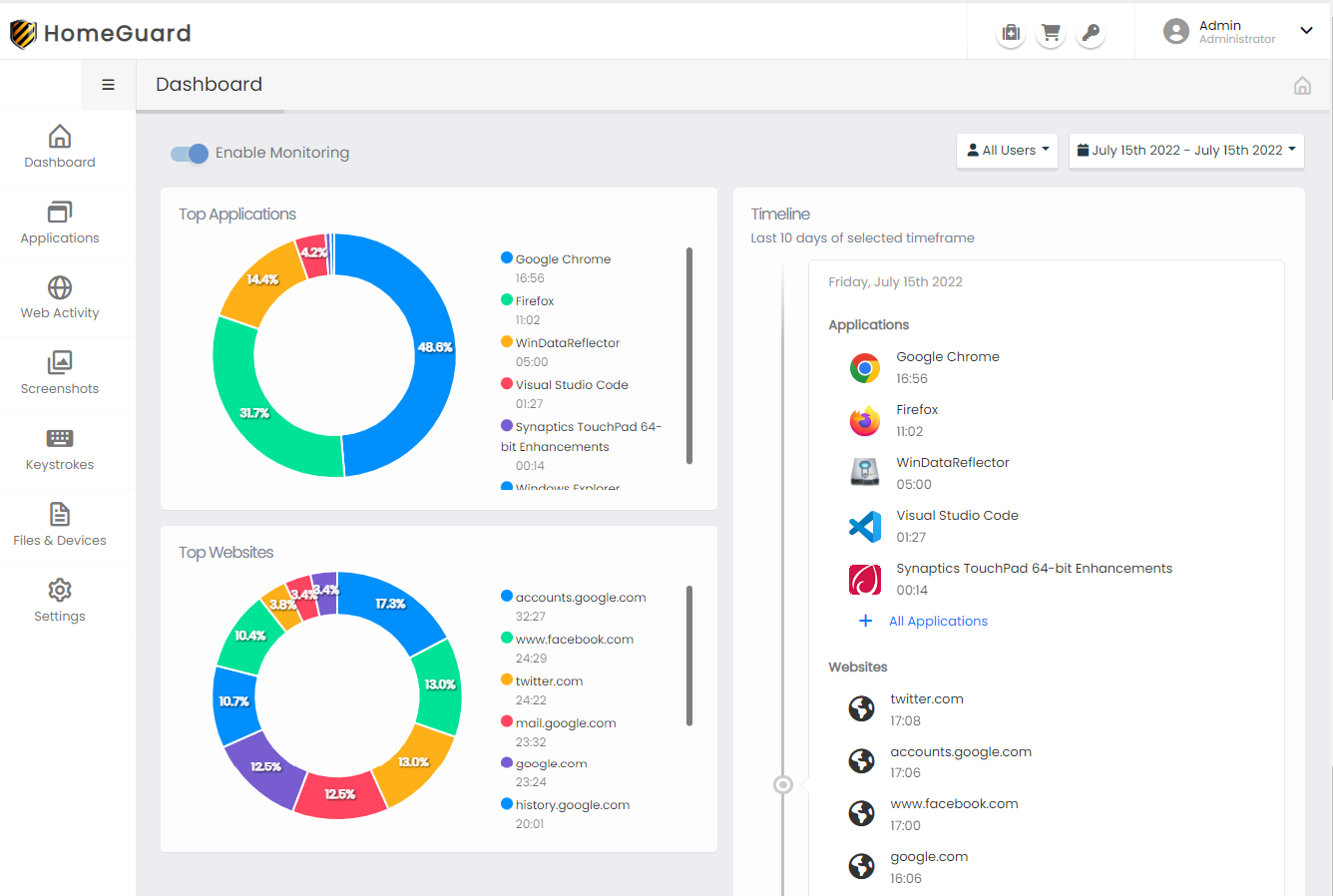Toggle Google Chrome blue legend dot

click(507, 257)
